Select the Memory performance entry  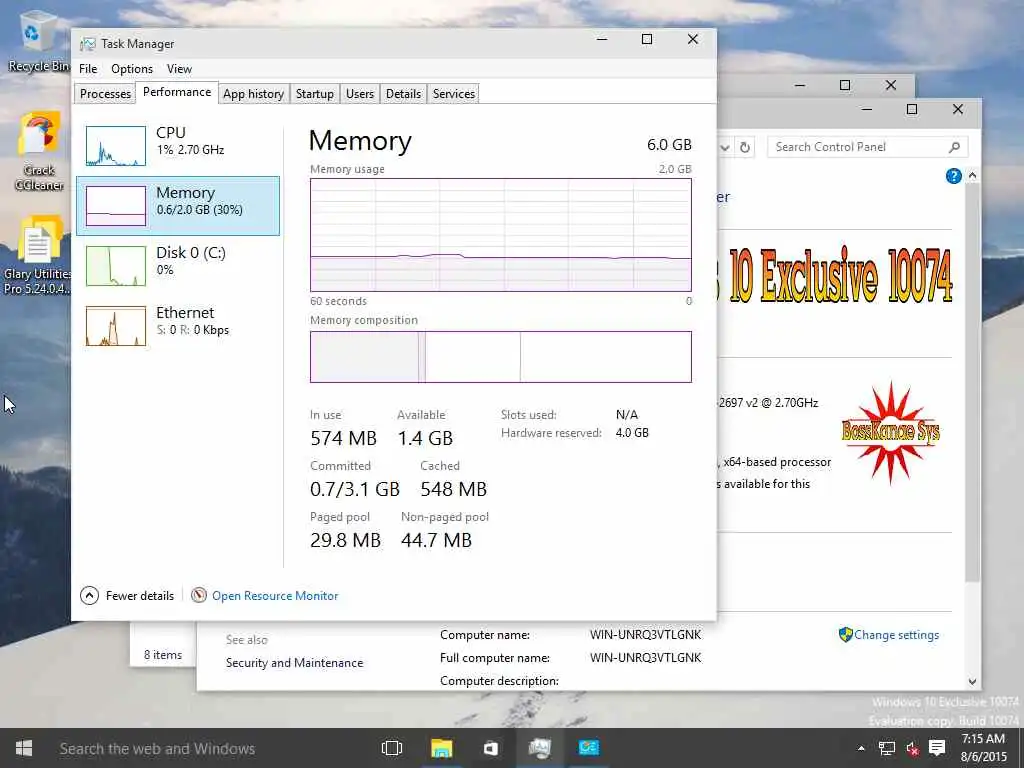click(178, 206)
